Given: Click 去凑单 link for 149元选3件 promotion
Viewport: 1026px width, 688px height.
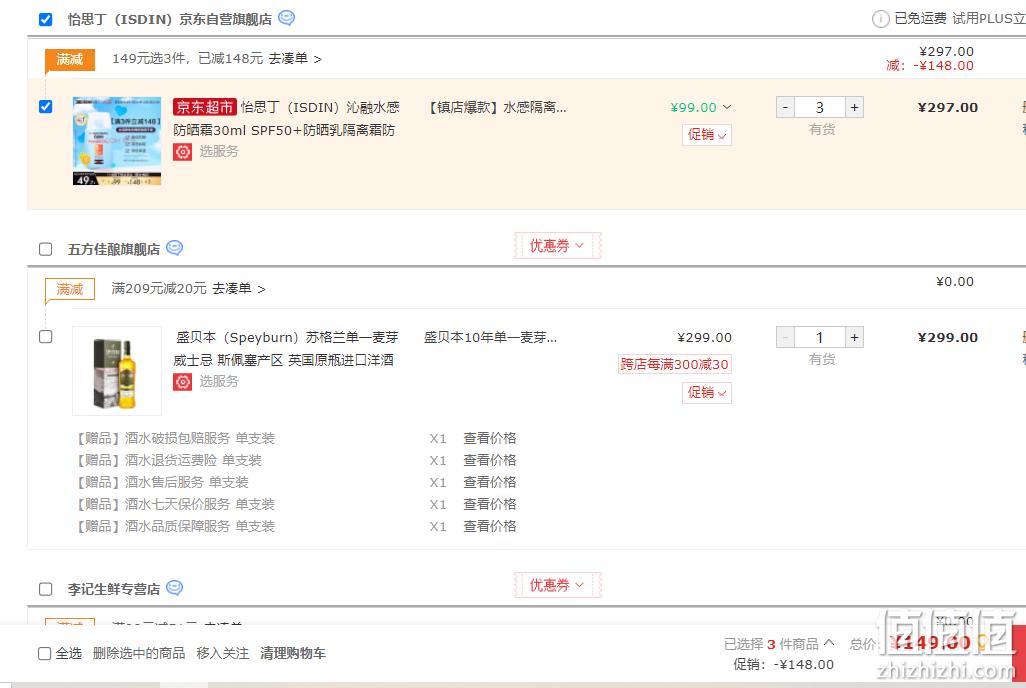Looking at the screenshot, I should (294, 58).
